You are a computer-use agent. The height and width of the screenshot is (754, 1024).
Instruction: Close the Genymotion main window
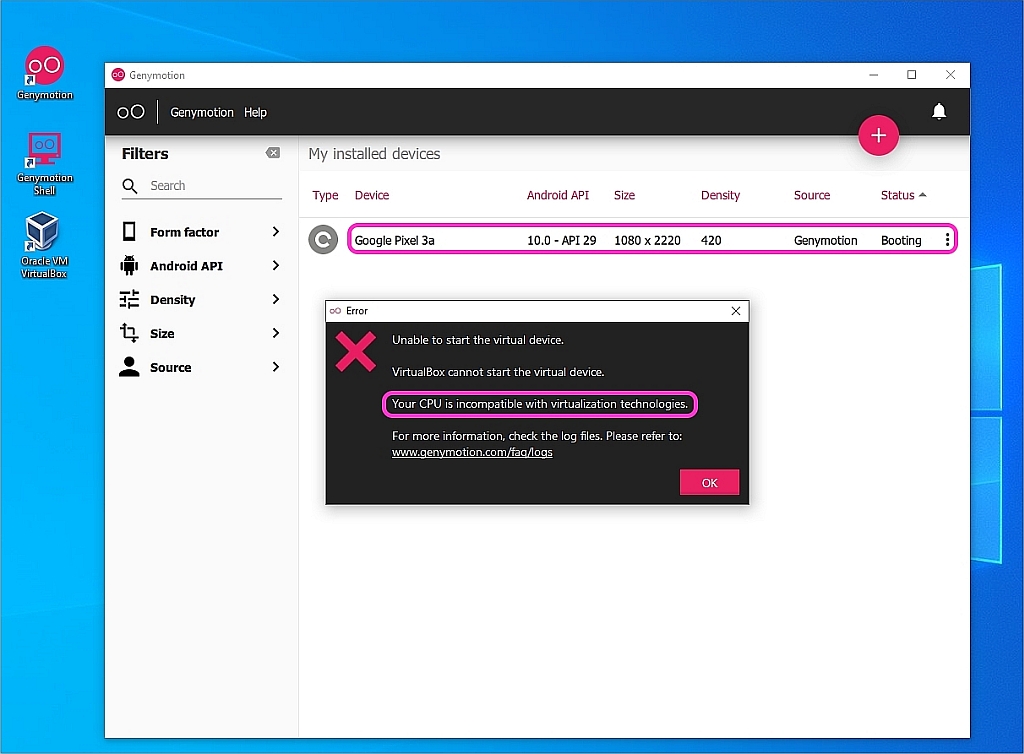pos(950,75)
